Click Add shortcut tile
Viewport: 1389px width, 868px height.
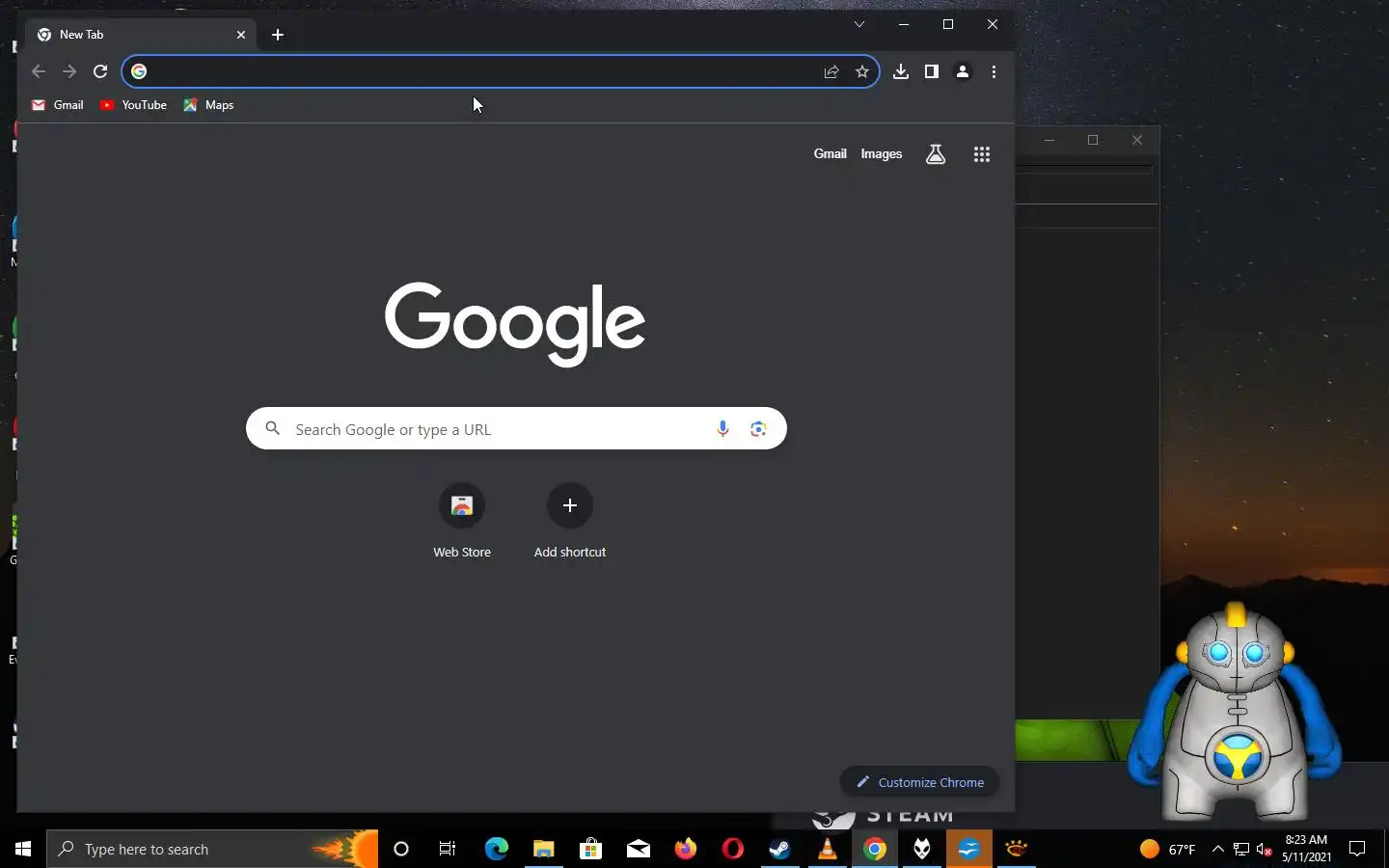click(x=570, y=522)
